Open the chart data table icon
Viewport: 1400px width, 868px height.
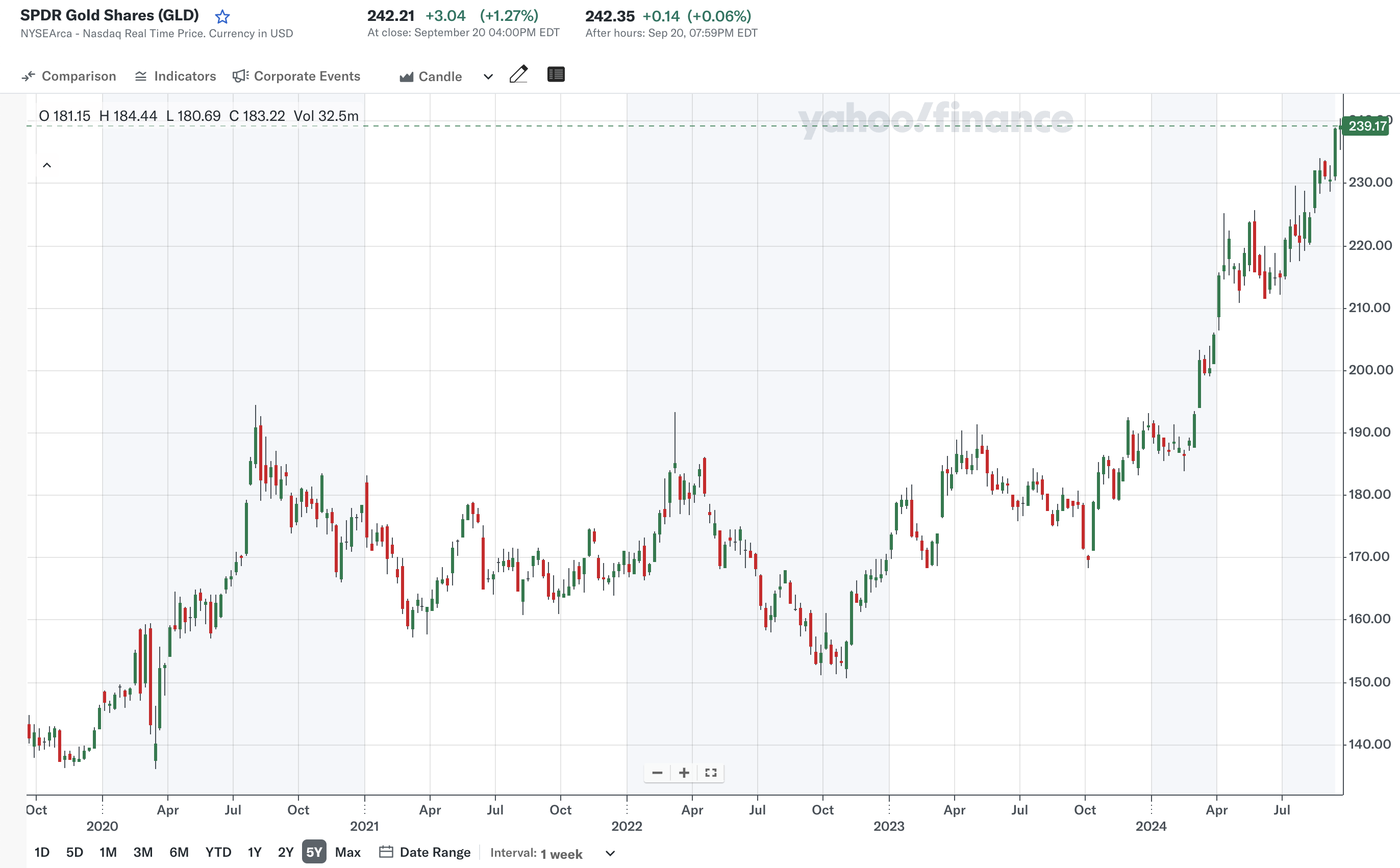tap(555, 74)
